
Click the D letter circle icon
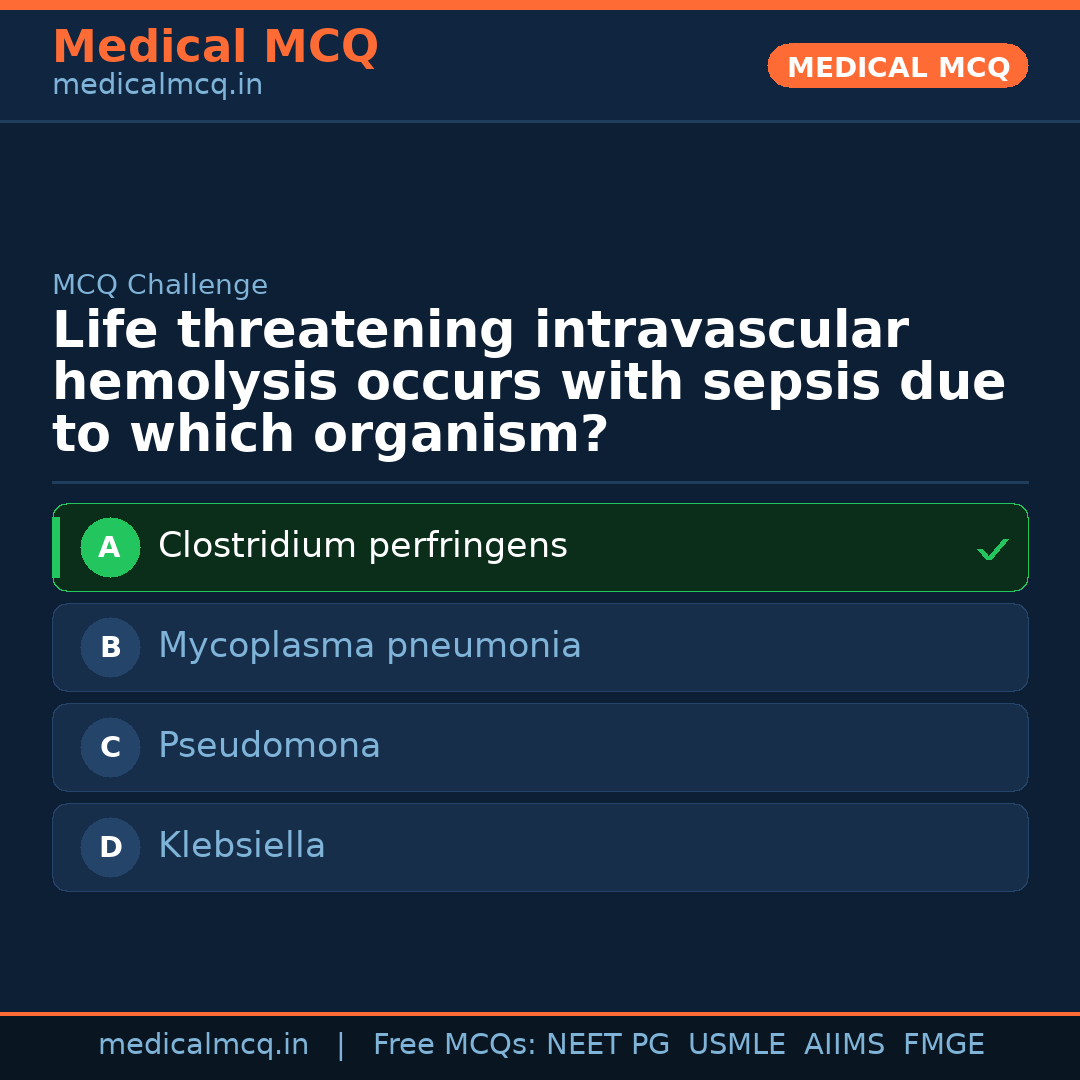(110, 847)
